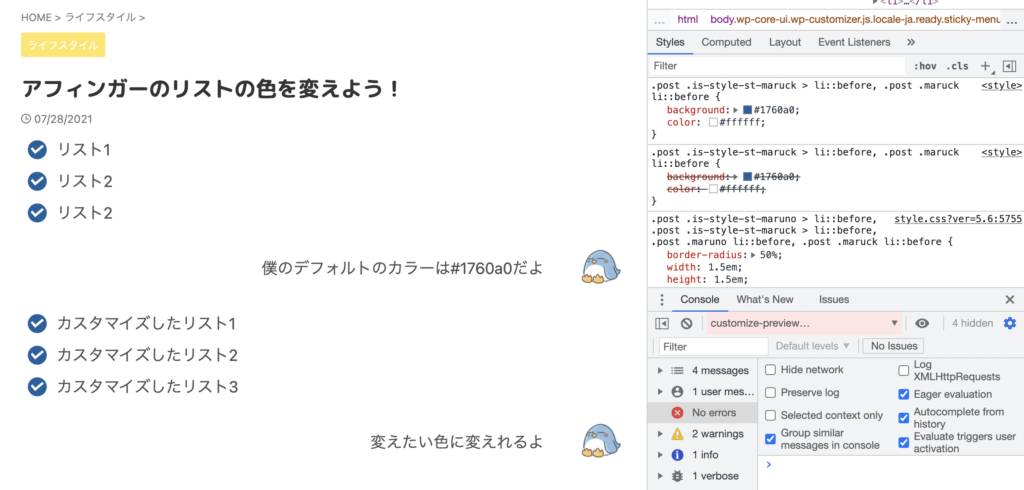
Task: Click the red No errors icon
Action: coord(677,412)
